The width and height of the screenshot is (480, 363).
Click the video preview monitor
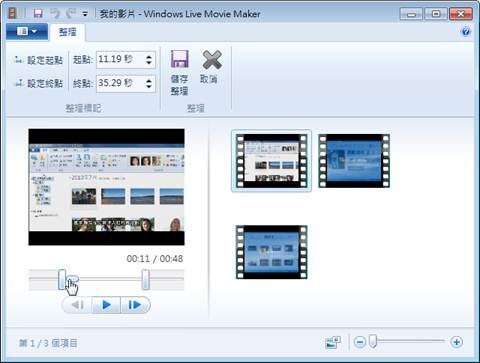tap(106, 187)
